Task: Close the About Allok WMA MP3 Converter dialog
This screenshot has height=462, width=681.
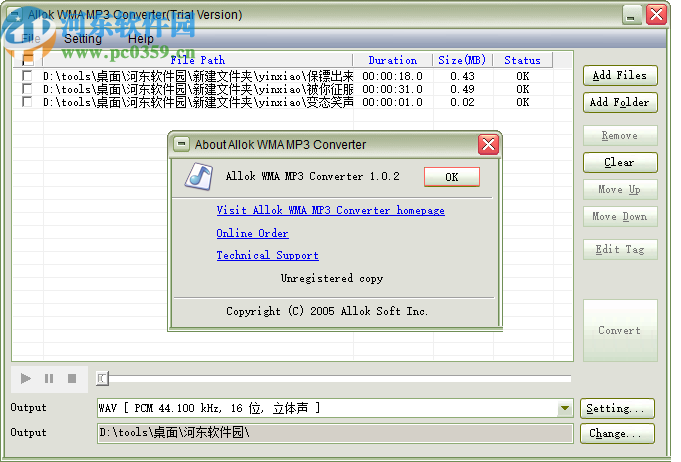Action: pos(488,144)
